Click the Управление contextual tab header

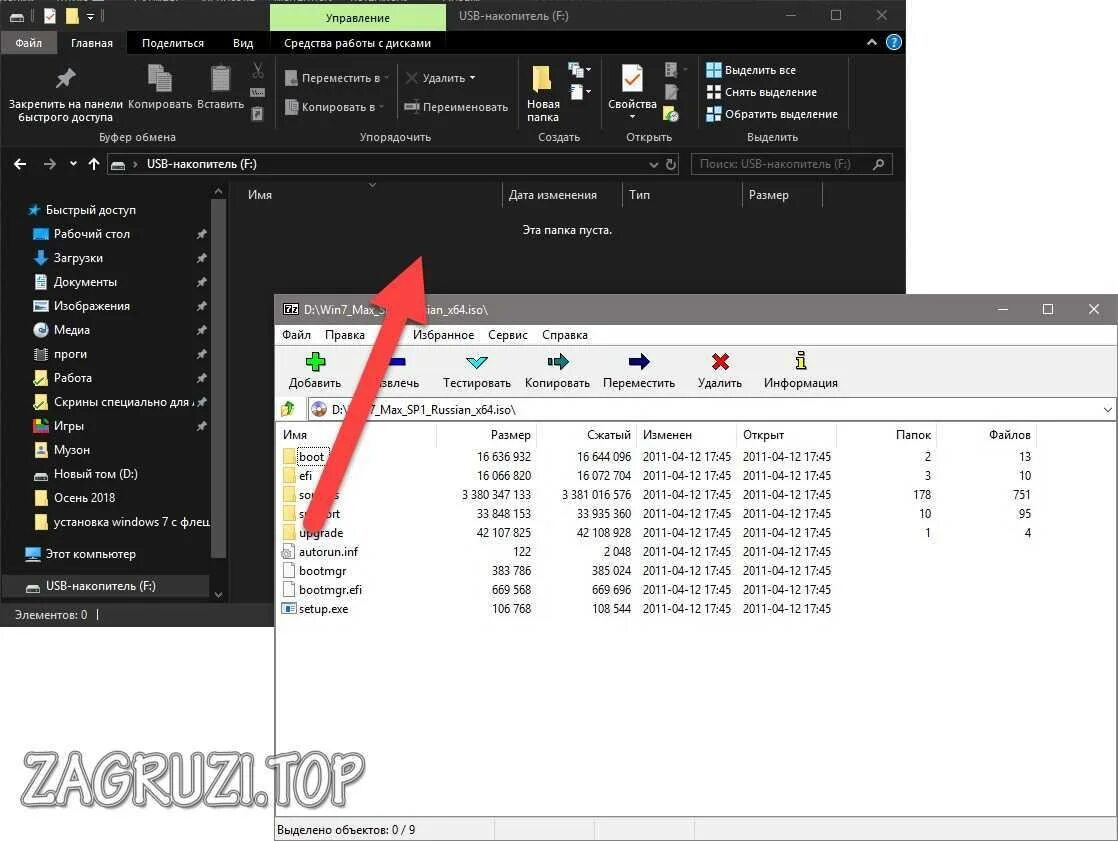coord(357,17)
